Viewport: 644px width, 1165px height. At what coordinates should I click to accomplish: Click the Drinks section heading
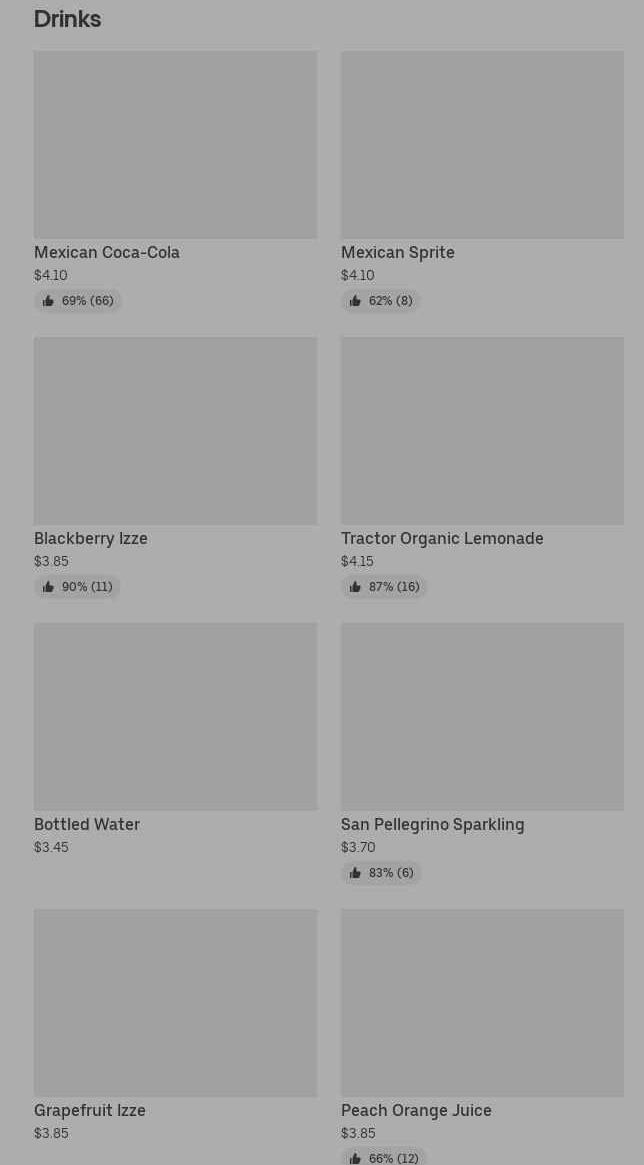(x=68, y=19)
